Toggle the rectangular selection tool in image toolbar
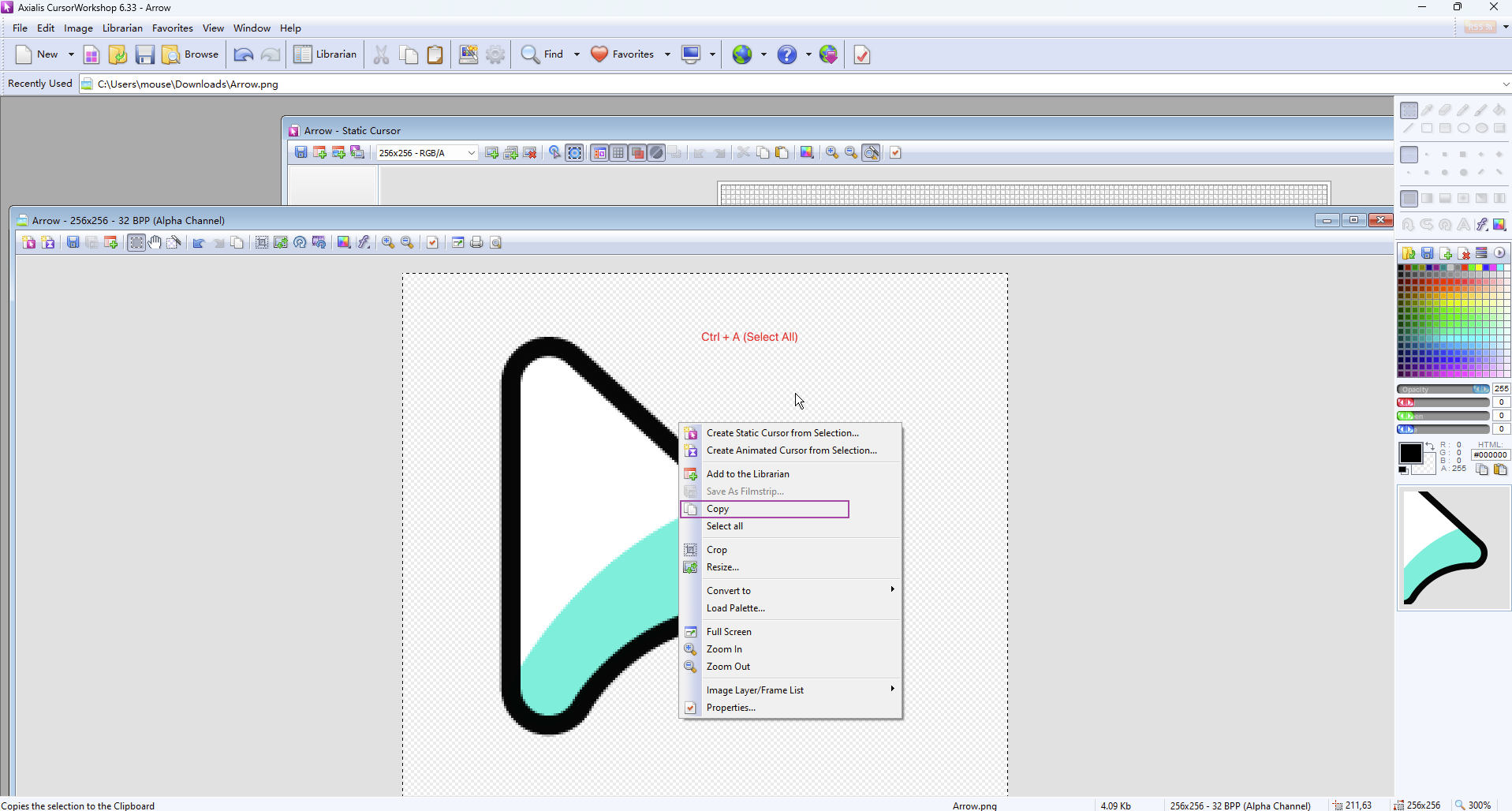The image size is (1512, 811). (x=136, y=242)
